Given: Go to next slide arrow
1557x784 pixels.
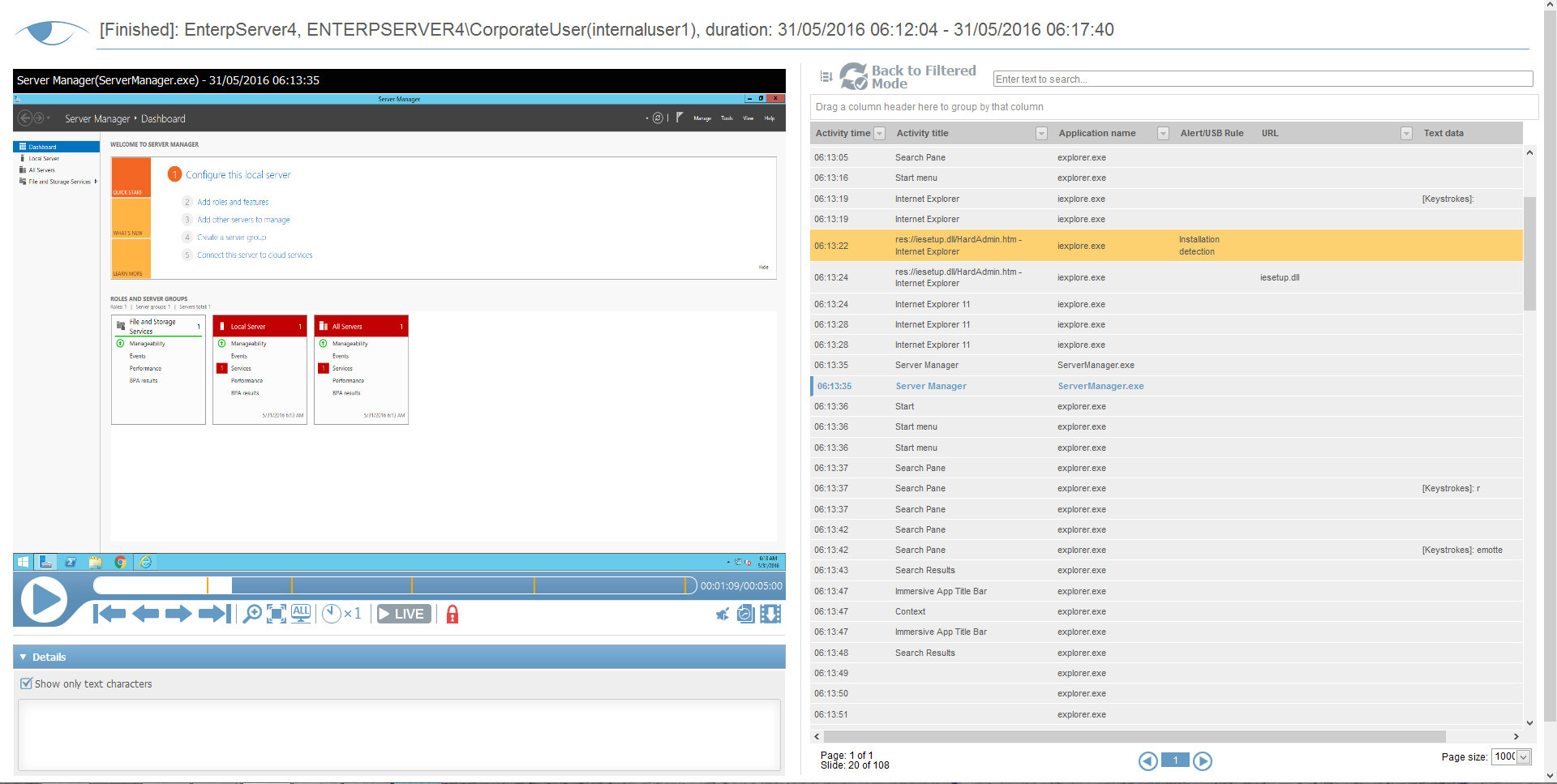Looking at the screenshot, I should click(x=178, y=614).
